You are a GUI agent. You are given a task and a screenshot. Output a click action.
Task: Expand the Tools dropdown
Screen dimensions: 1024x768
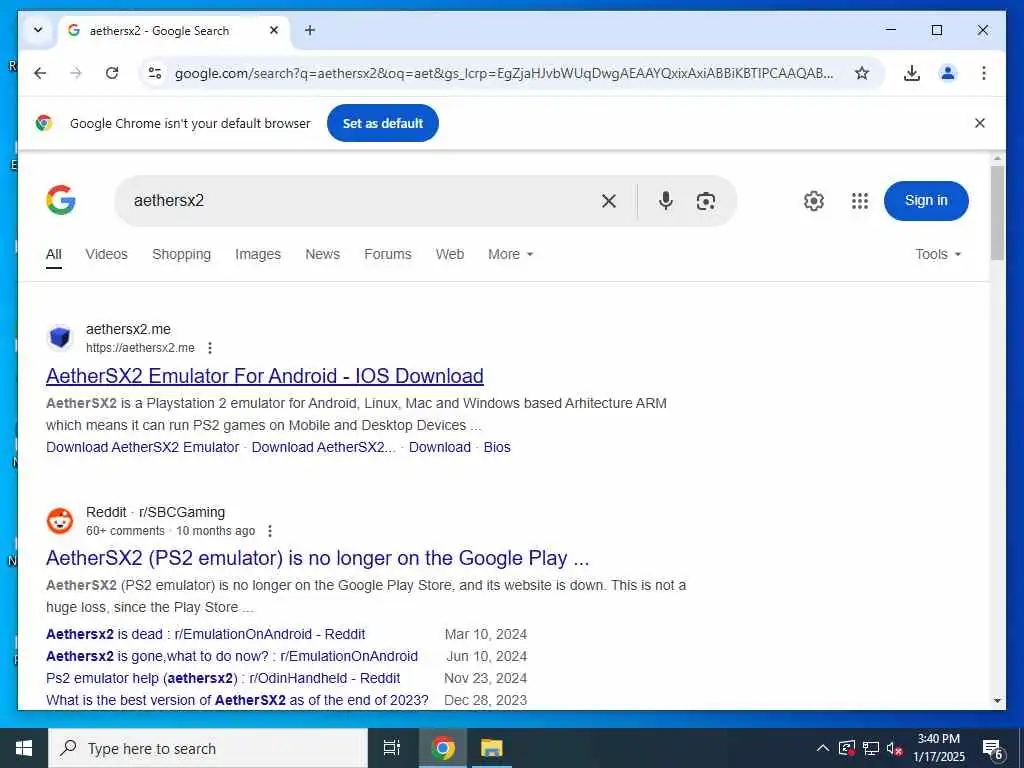[938, 254]
